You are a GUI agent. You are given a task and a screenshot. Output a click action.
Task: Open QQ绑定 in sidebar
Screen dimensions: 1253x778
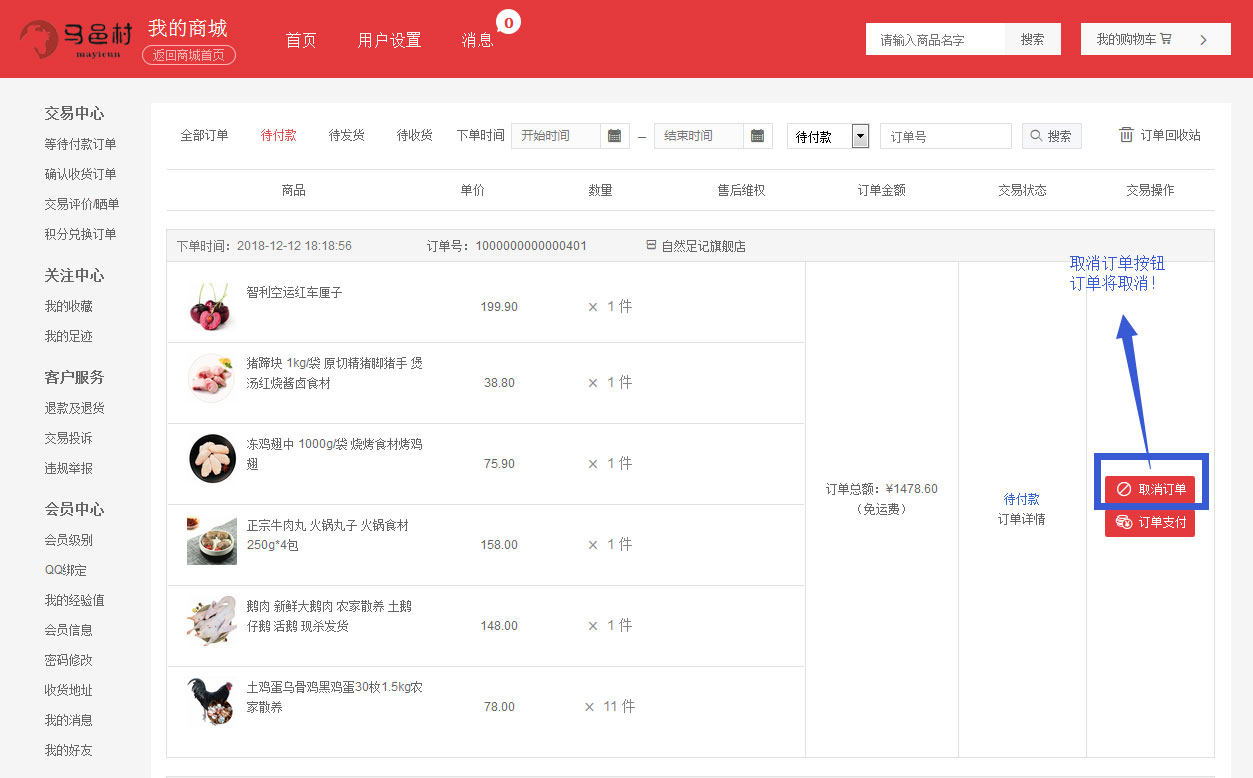coord(66,570)
